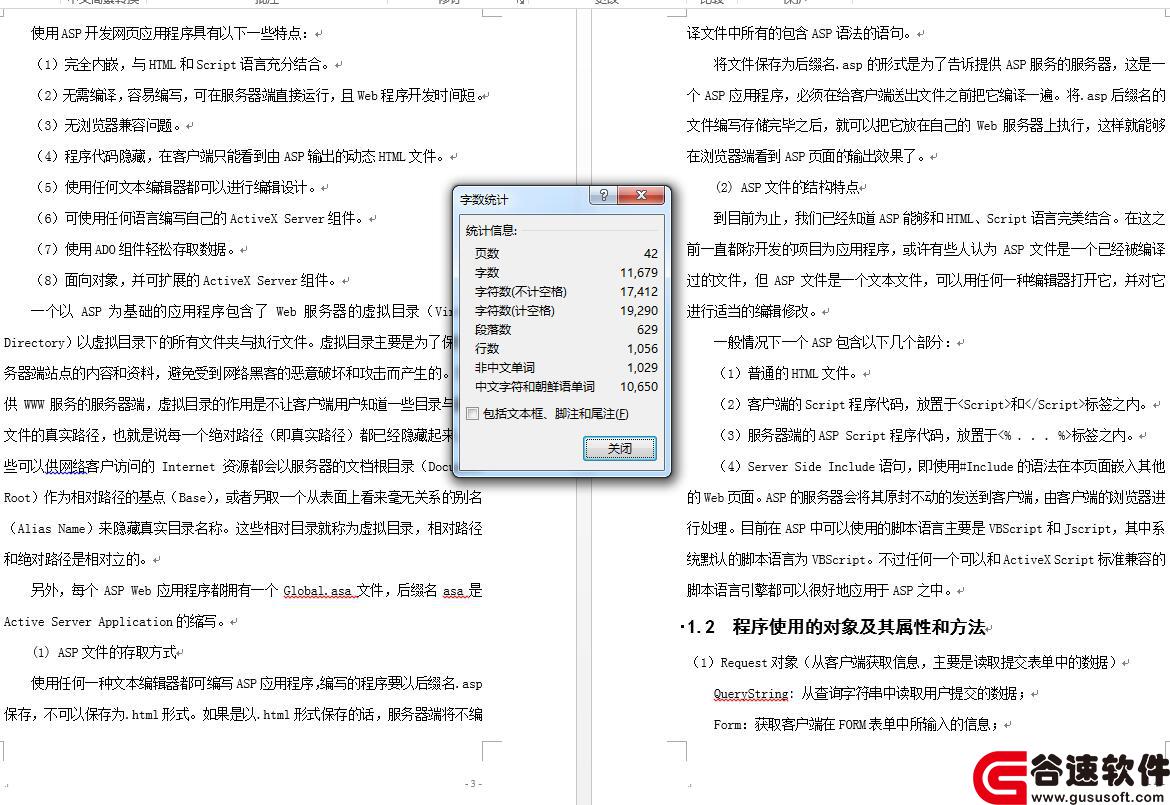Click the 字符数(不计空格) row label

click(521, 292)
